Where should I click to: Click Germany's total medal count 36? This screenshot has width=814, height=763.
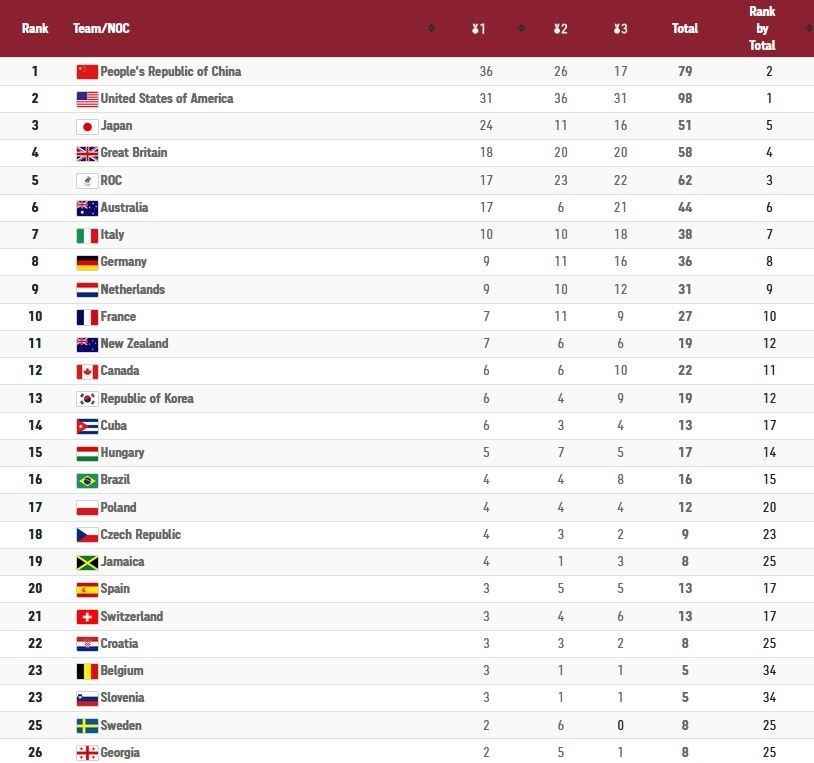pos(685,262)
